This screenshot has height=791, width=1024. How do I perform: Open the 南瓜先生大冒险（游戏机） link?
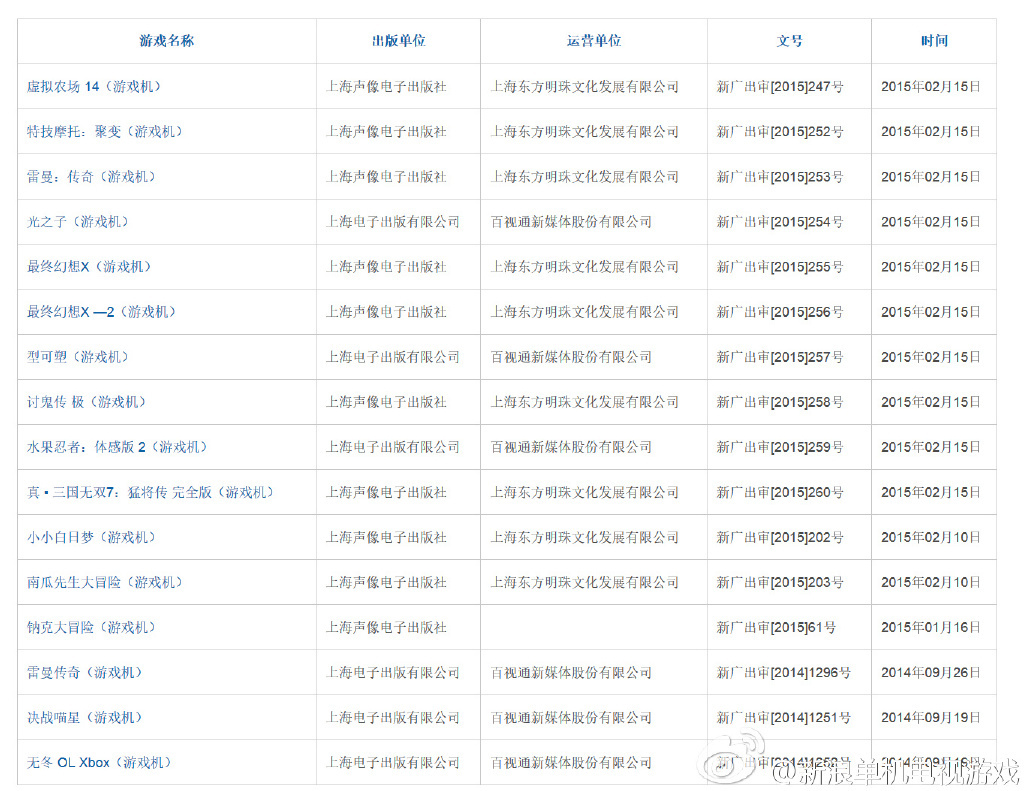pos(104,582)
